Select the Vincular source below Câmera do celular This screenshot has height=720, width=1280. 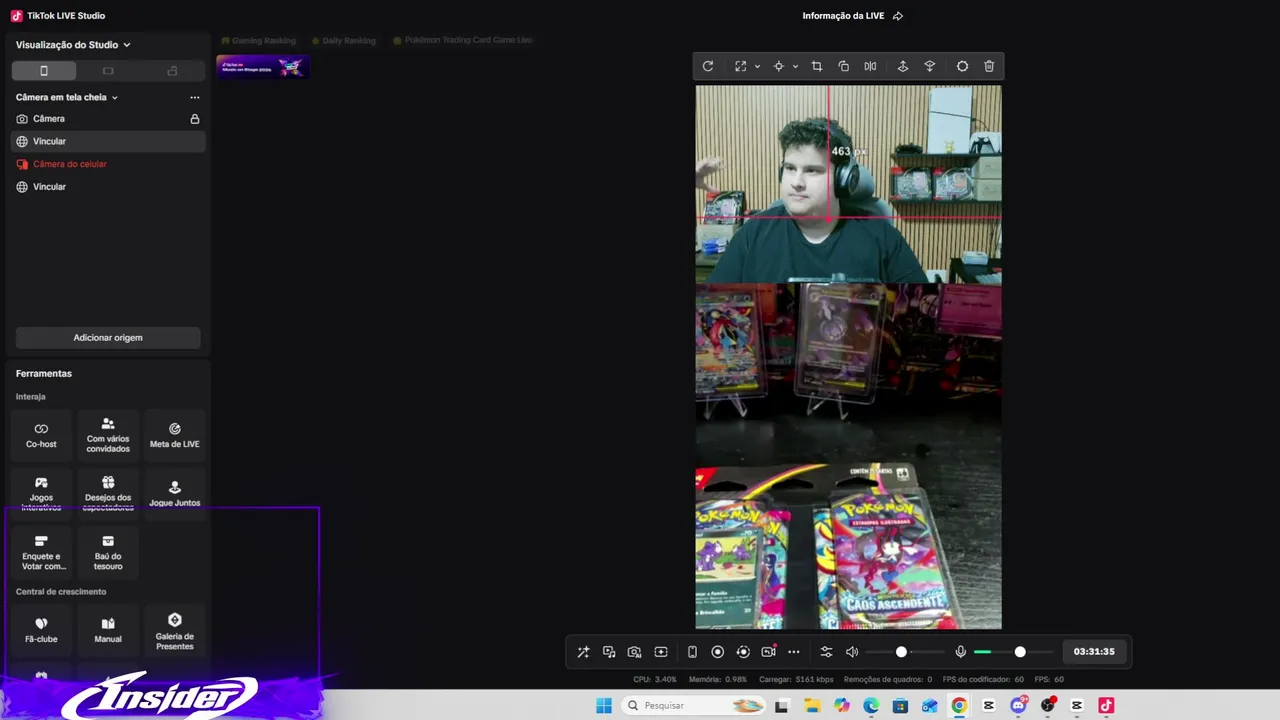pos(108,187)
